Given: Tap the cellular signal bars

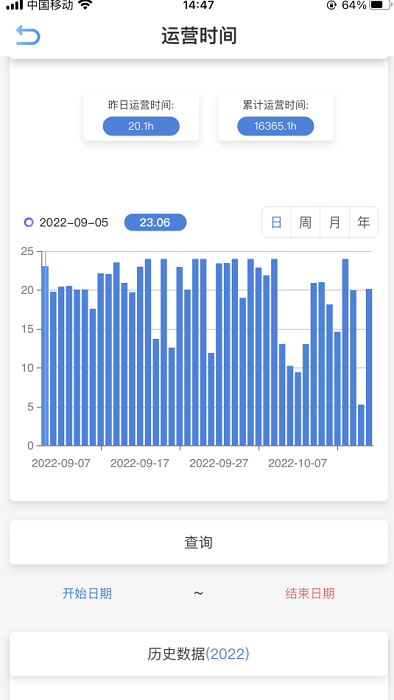Looking at the screenshot, I should (x=14, y=5).
